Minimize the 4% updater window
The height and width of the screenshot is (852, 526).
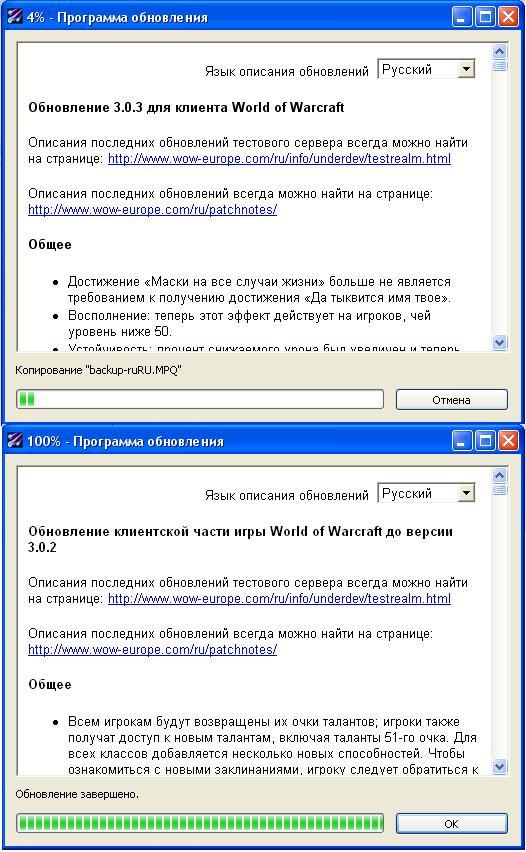[462, 17]
